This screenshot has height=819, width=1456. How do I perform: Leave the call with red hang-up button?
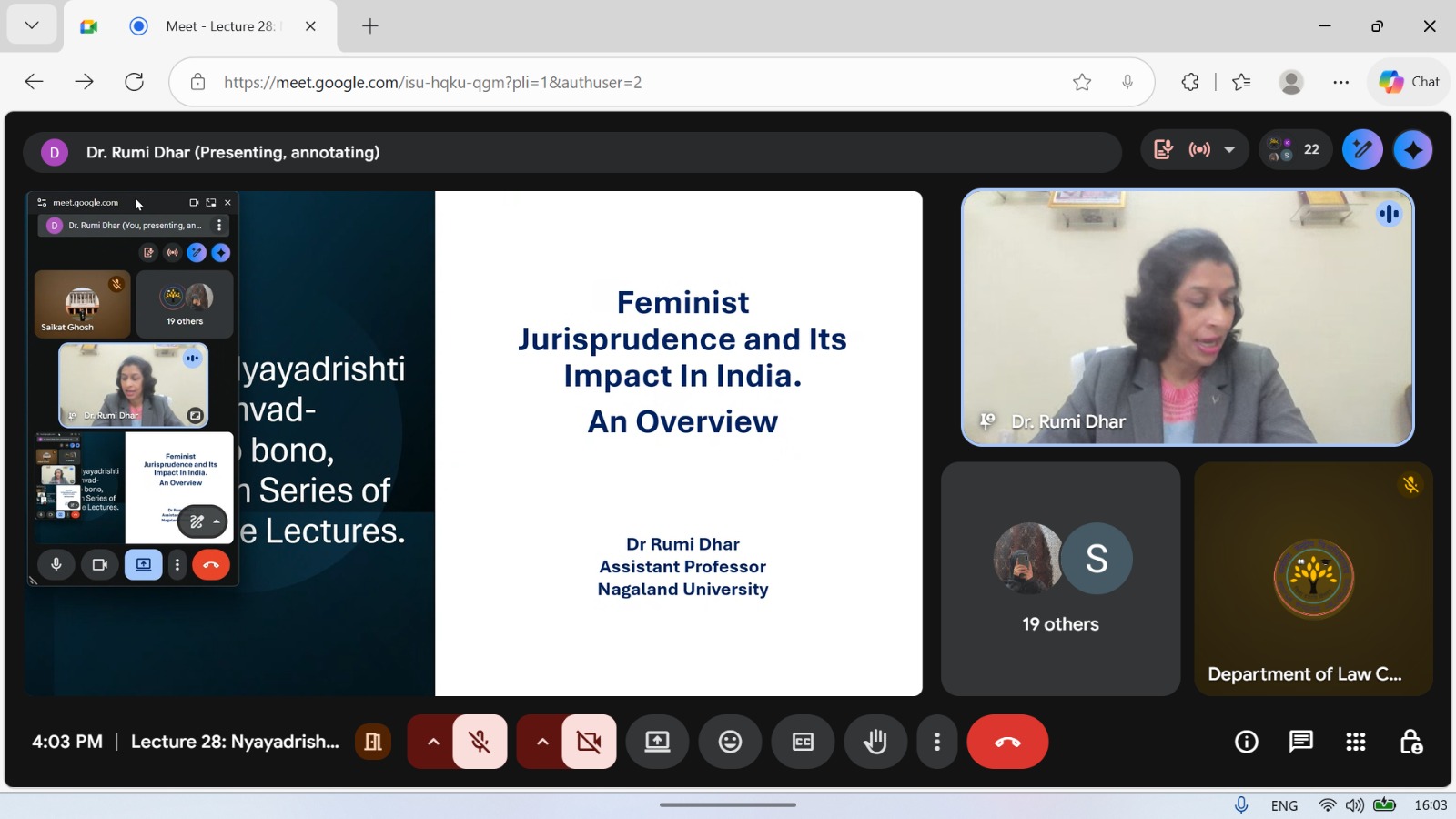(x=1007, y=742)
